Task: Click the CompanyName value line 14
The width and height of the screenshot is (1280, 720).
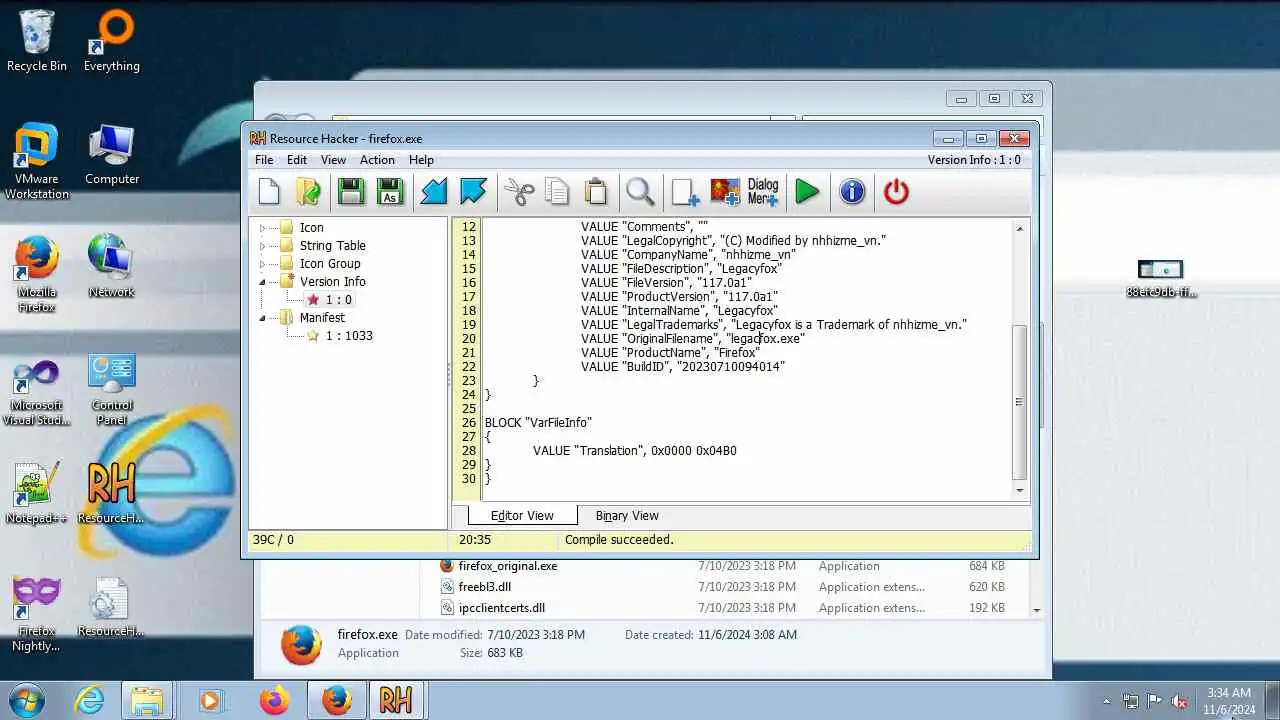Action: click(x=688, y=255)
